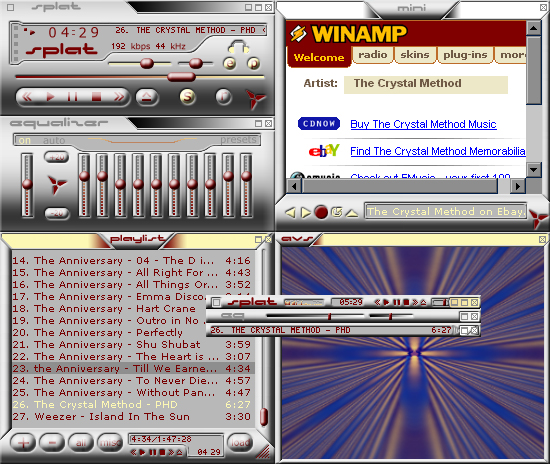
Task: Switch to the radio tab
Action: (x=373, y=55)
